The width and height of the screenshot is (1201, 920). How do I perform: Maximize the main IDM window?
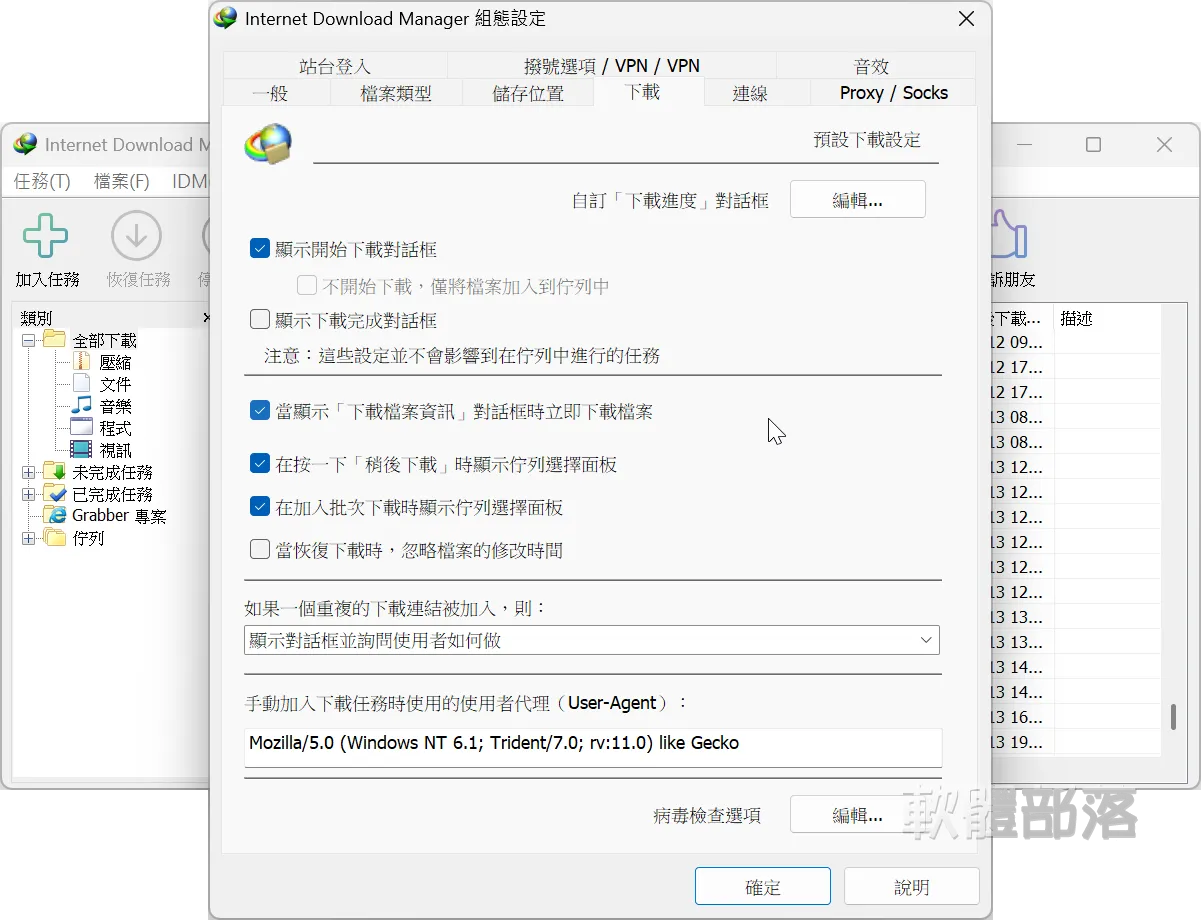pos(1093,145)
